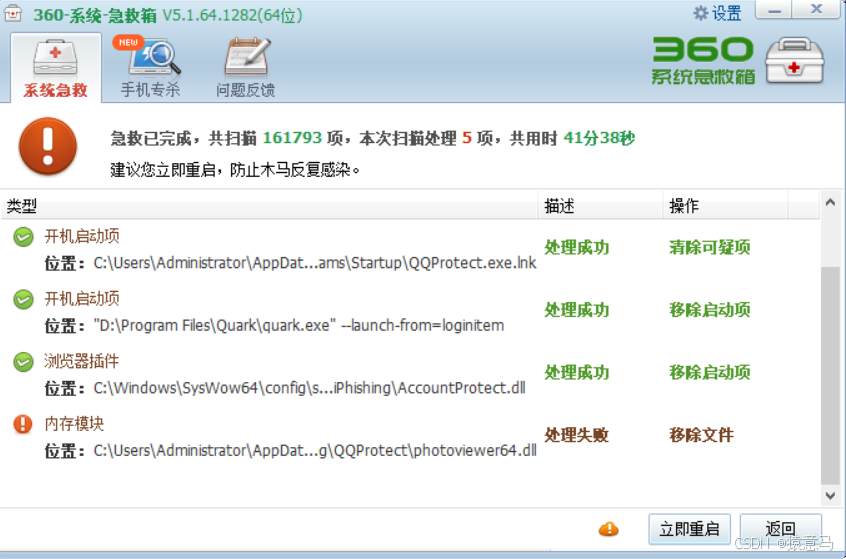Click the 类型 column header
This screenshot has width=846, height=559.
click(x=269, y=206)
